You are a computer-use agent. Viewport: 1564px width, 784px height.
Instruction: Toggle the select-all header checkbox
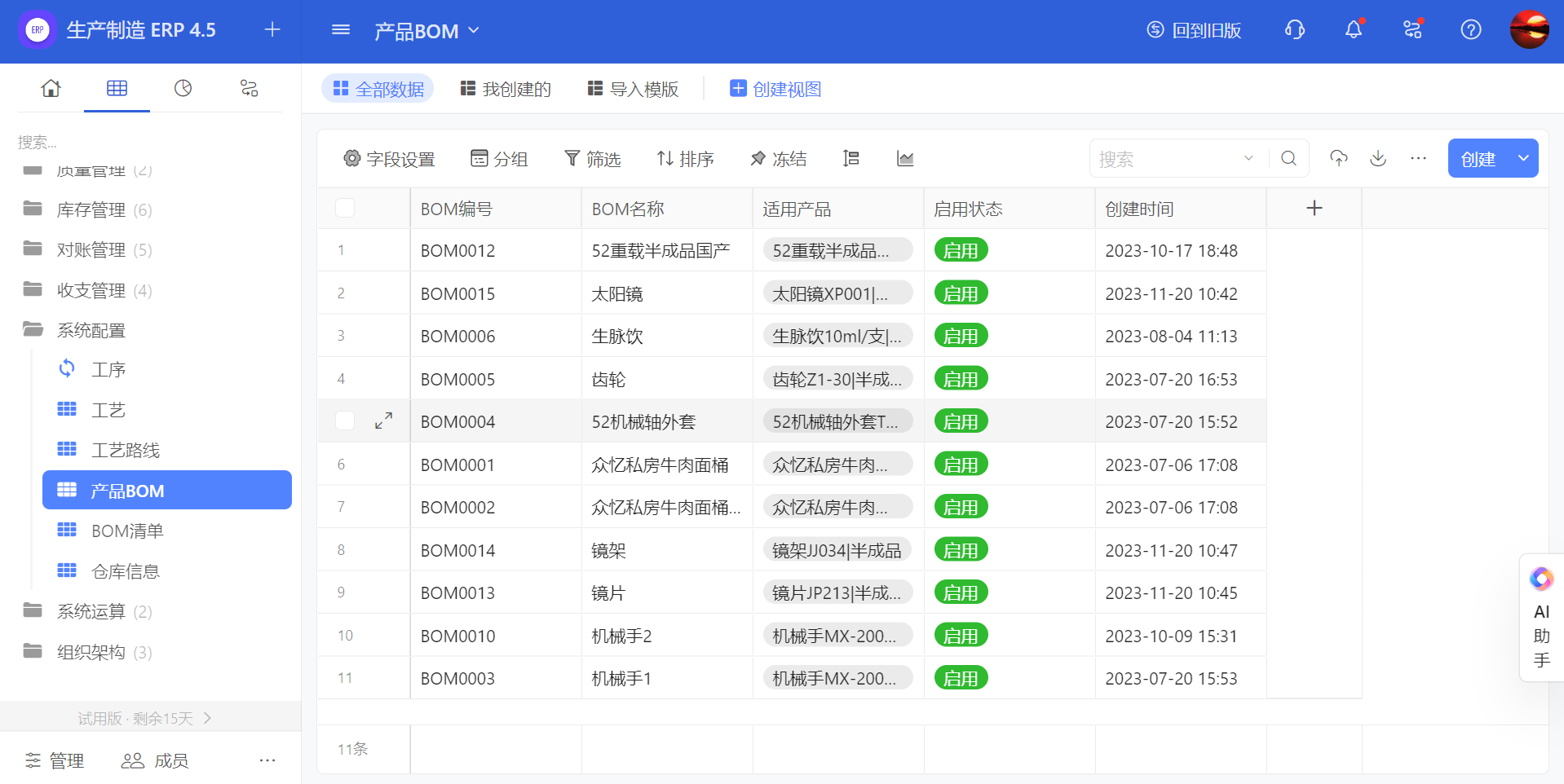[345, 209]
